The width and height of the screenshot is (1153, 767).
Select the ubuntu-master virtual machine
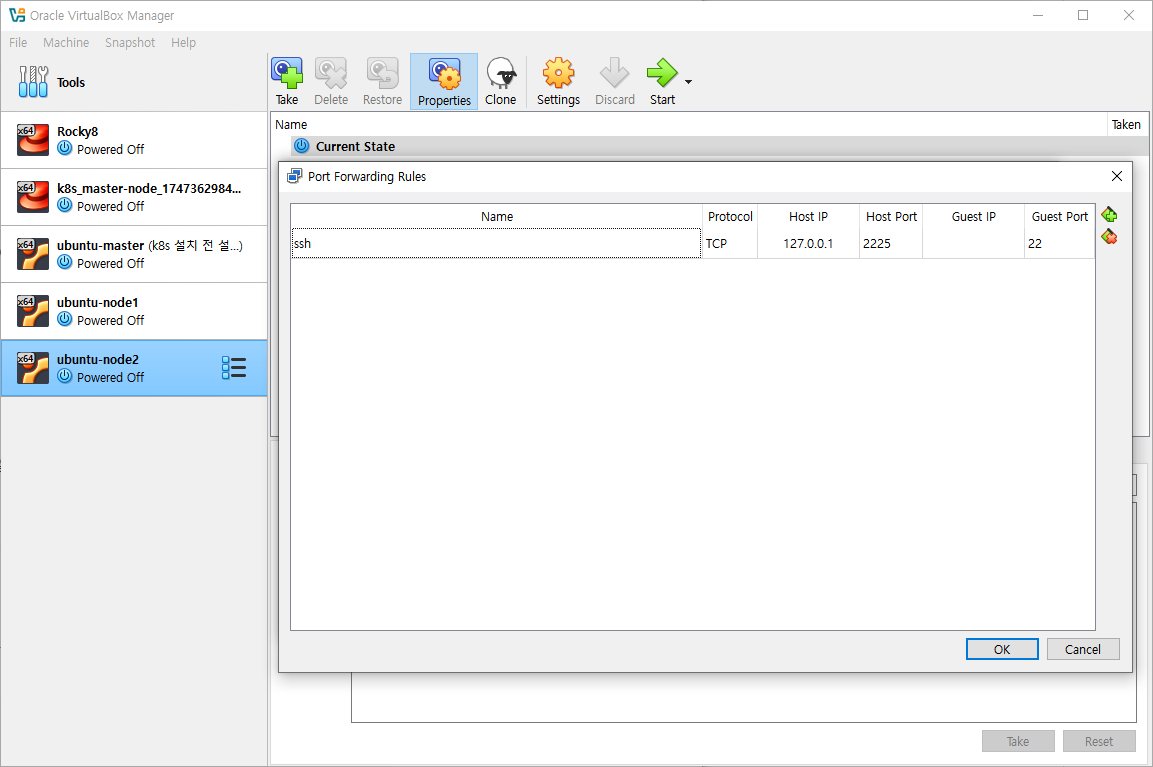tap(134, 254)
